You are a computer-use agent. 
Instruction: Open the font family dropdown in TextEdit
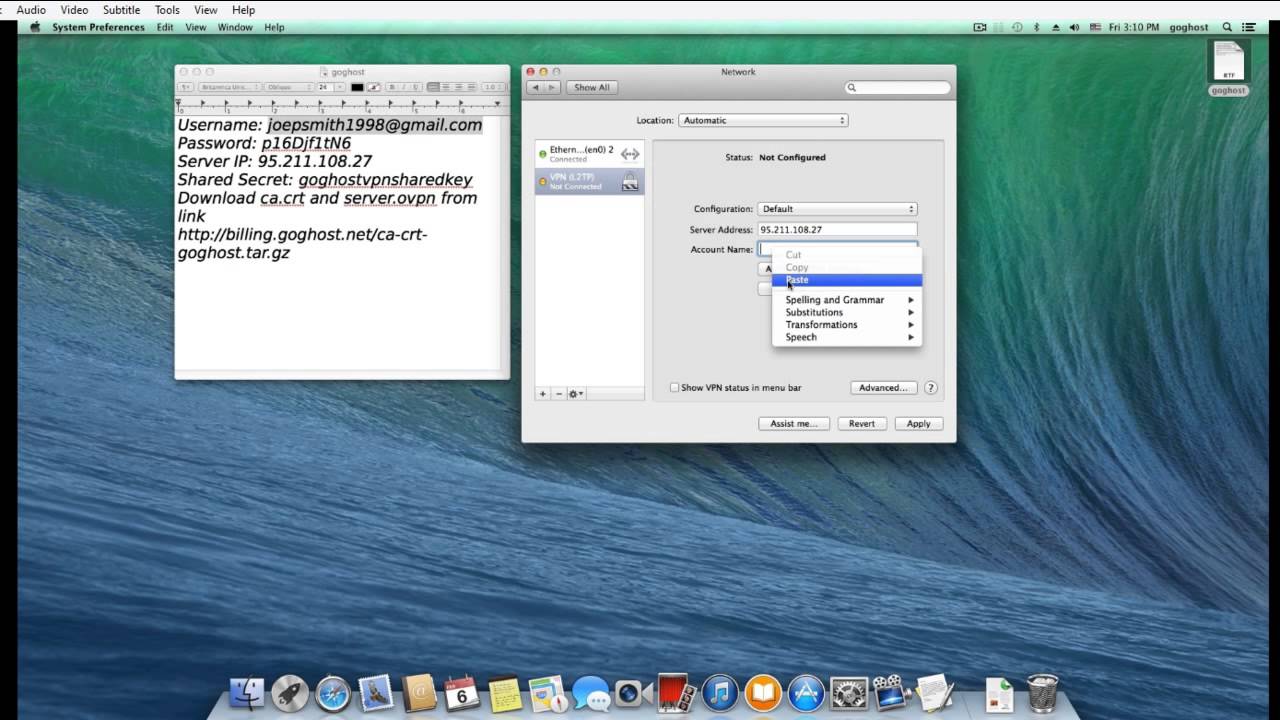click(229, 87)
